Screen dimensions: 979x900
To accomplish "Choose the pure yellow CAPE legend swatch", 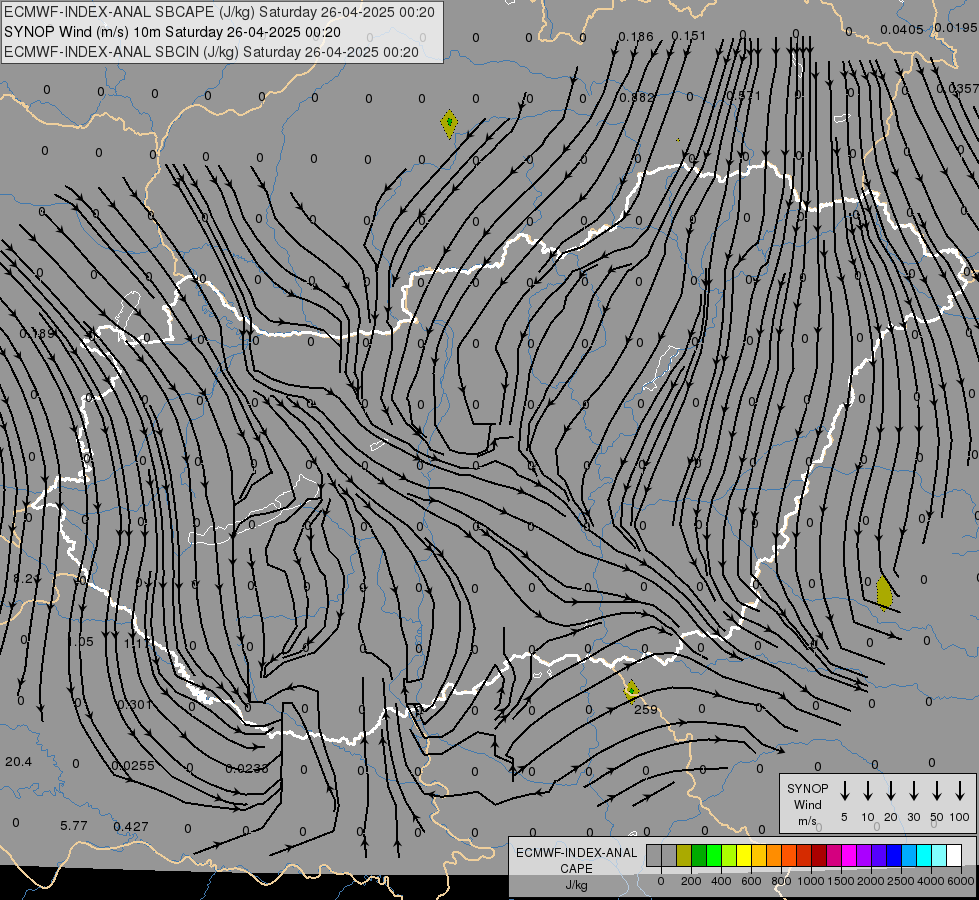I will [744, 856].
